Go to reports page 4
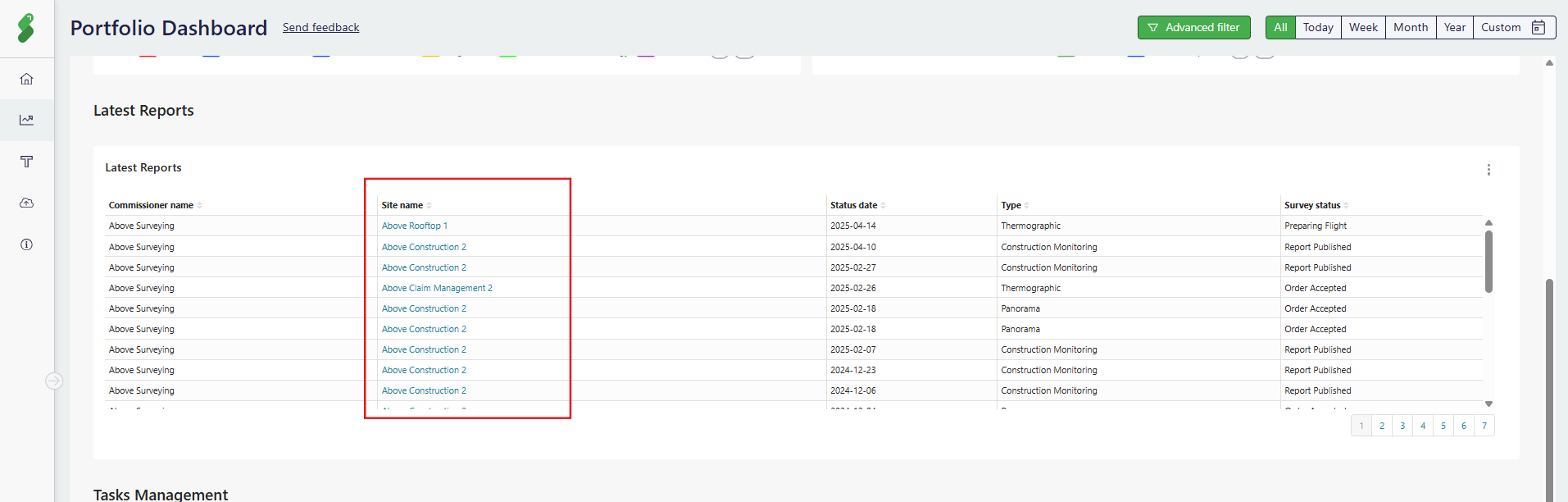The height and width of the screenshot is (502, 1568). pos(1423,426)
